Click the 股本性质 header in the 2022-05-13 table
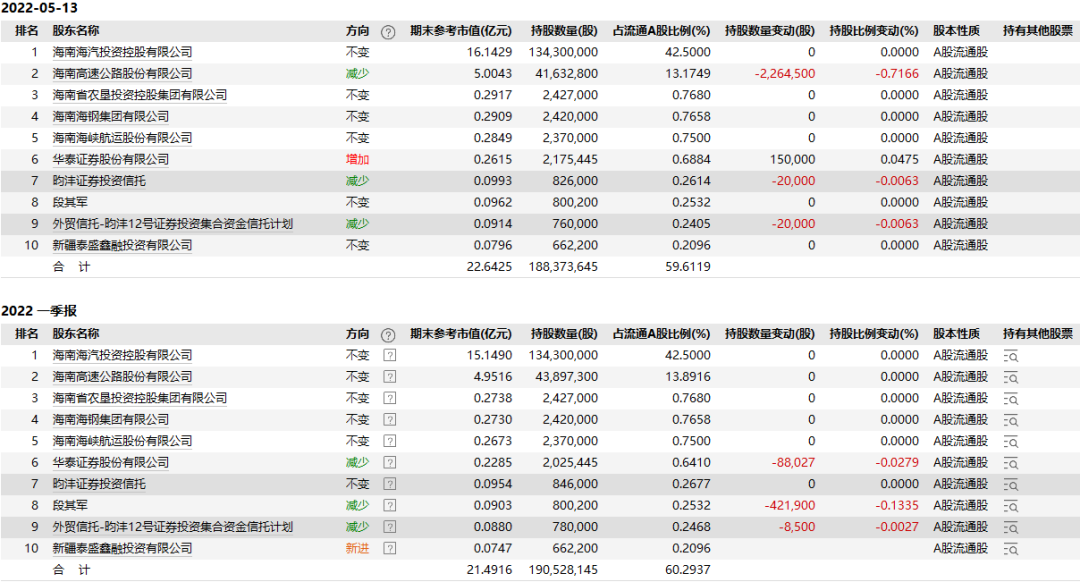The width and height of the screenshot is (1080, 582). (957, 31)
